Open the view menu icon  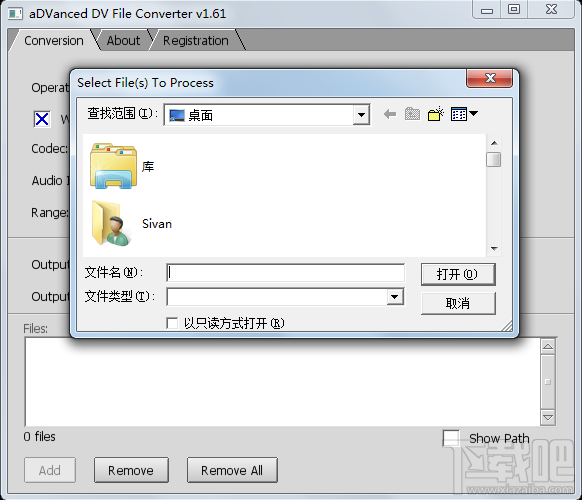pyautogui.click(x=459, y=114)
